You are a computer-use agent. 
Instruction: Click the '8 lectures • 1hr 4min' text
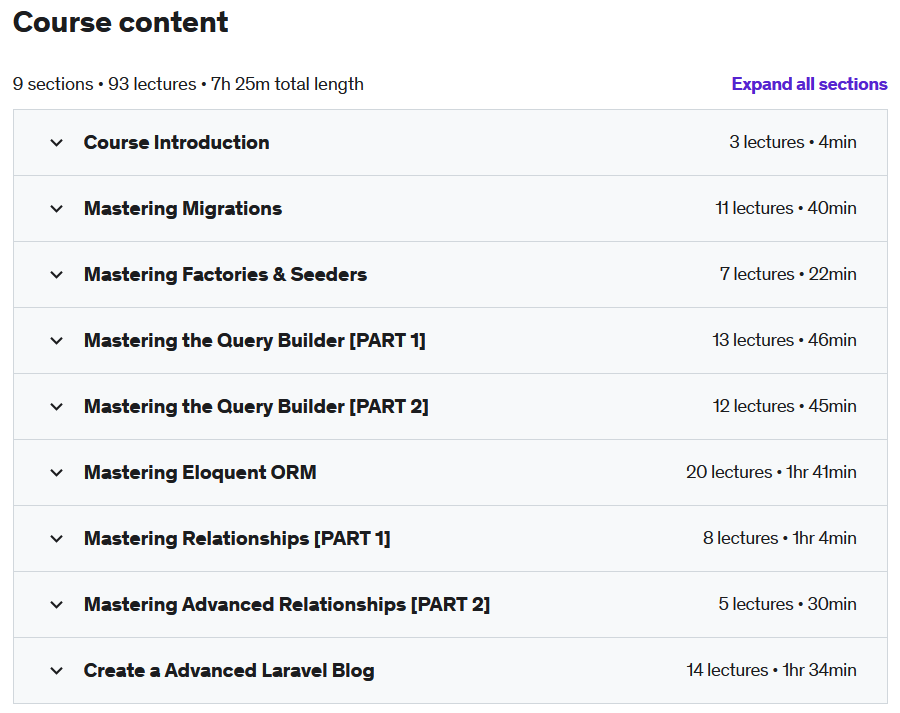(x=779, y=538)
